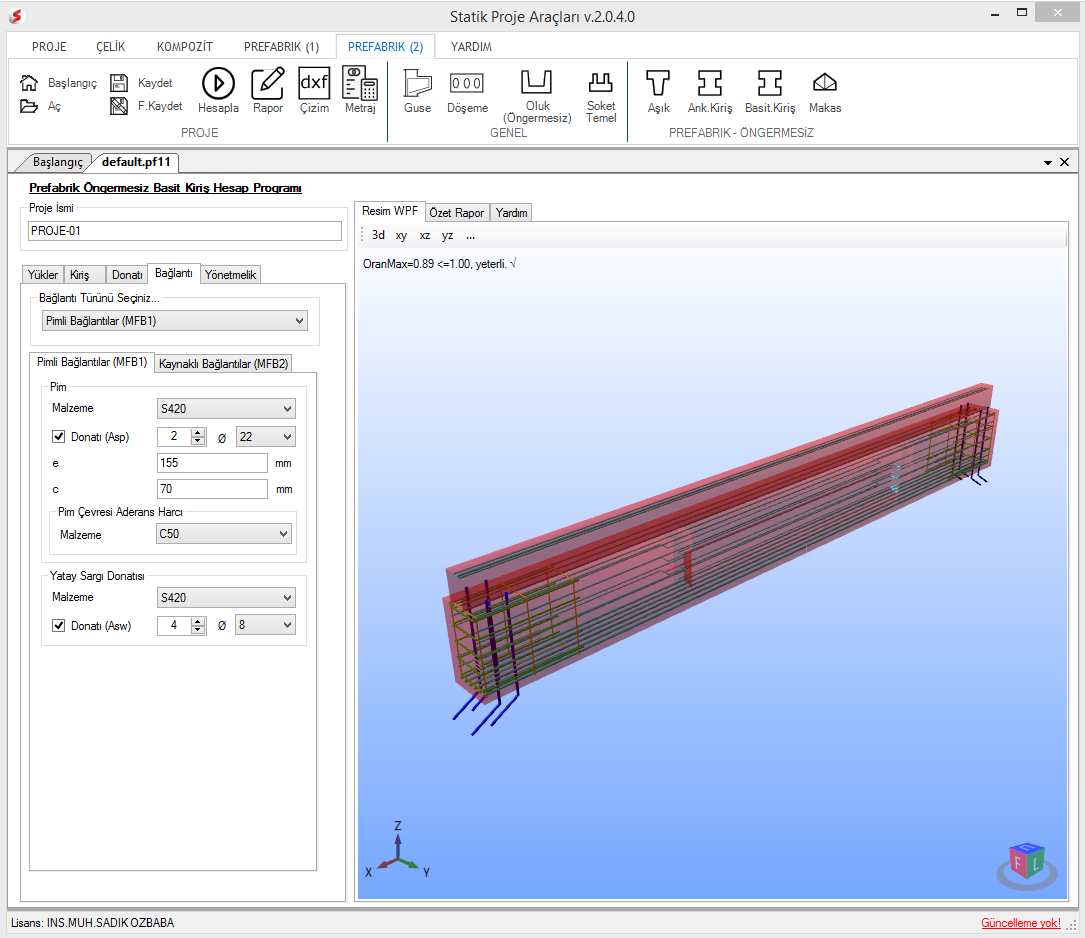Select the Guse tool

click(x=417, y=83)
